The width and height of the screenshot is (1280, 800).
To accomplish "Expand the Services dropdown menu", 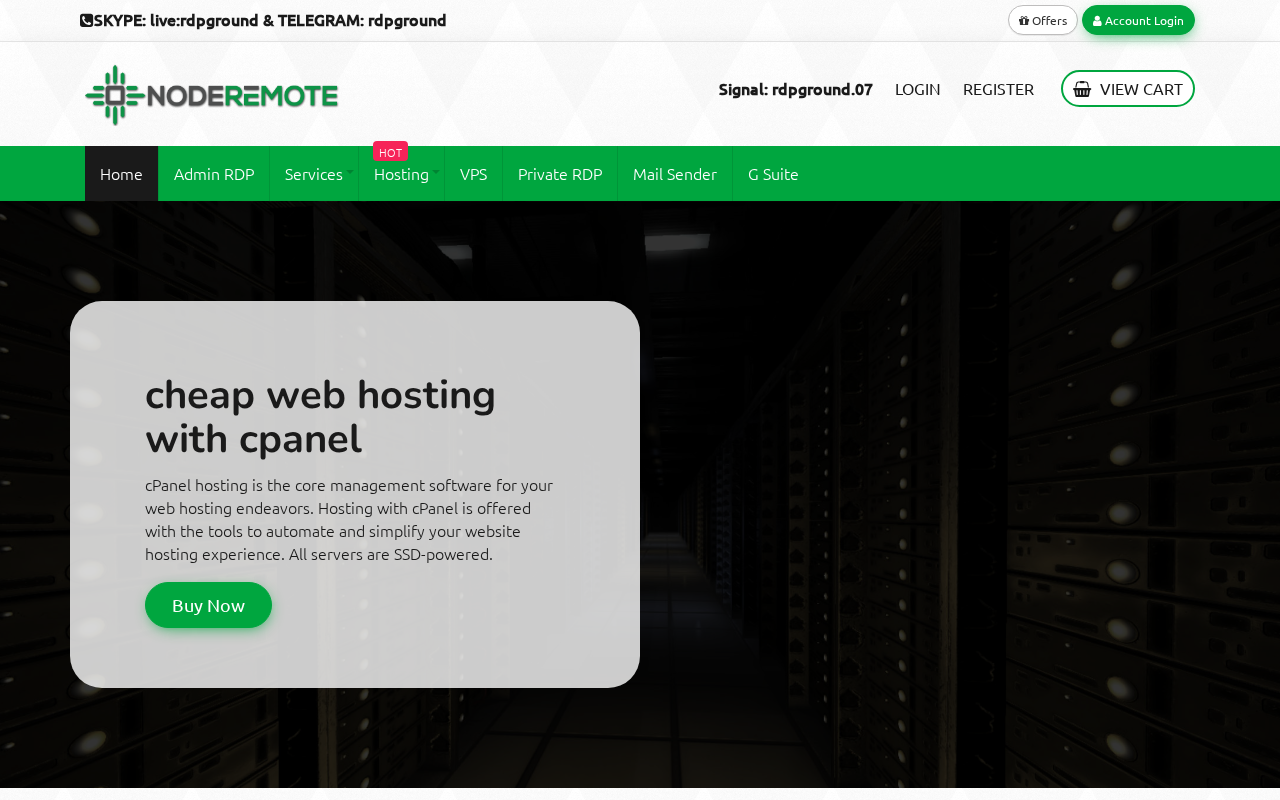I will click(314, 174).
